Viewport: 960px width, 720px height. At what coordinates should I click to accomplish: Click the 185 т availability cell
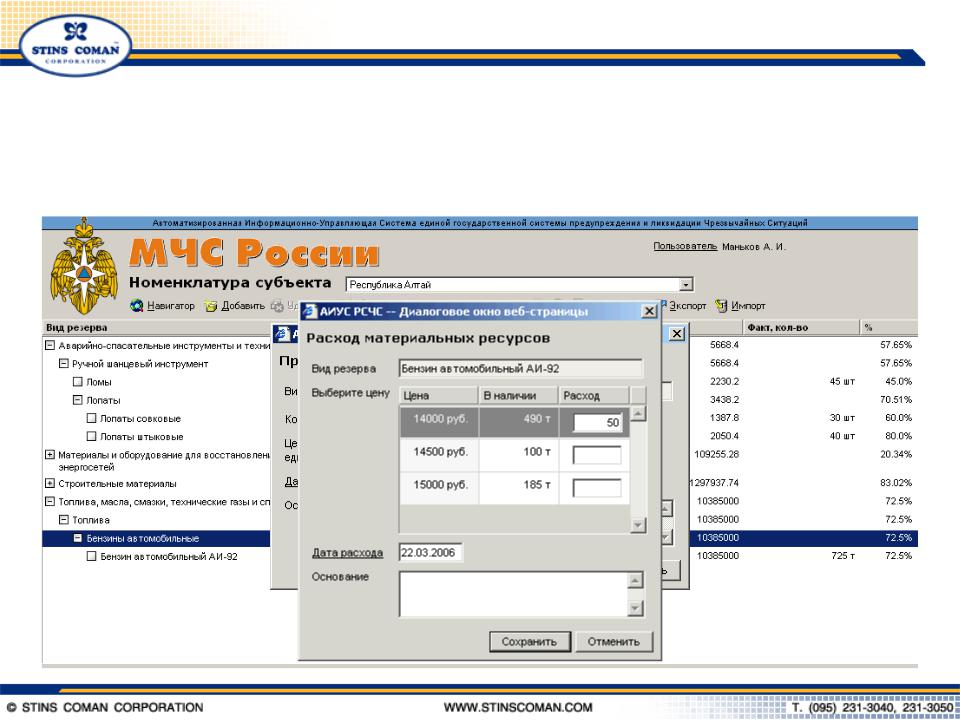click(x=519, y=488)
